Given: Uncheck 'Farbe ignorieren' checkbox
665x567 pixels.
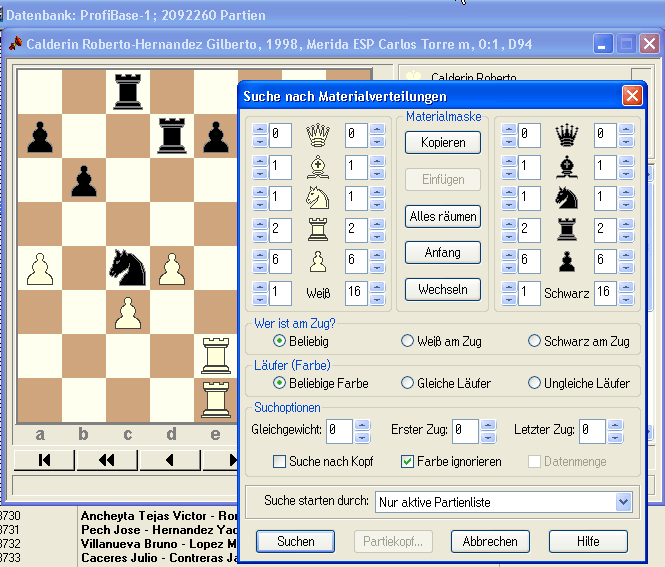Looking at the screenshot, I should pos(407,461).
